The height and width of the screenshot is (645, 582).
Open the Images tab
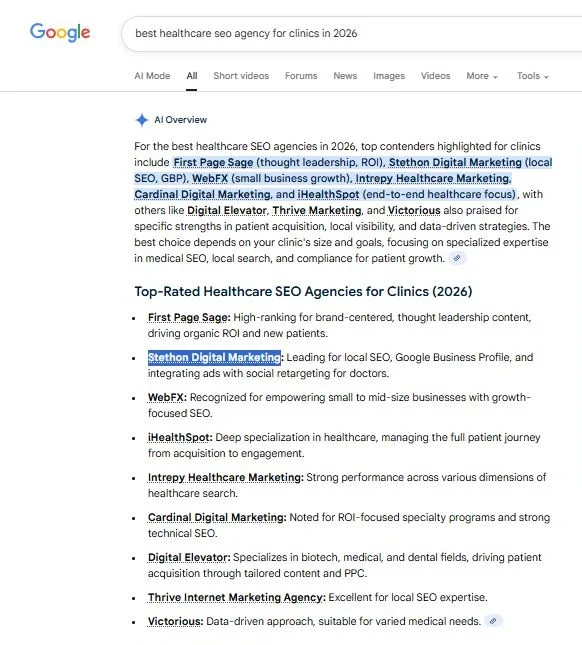pos(389,76)
